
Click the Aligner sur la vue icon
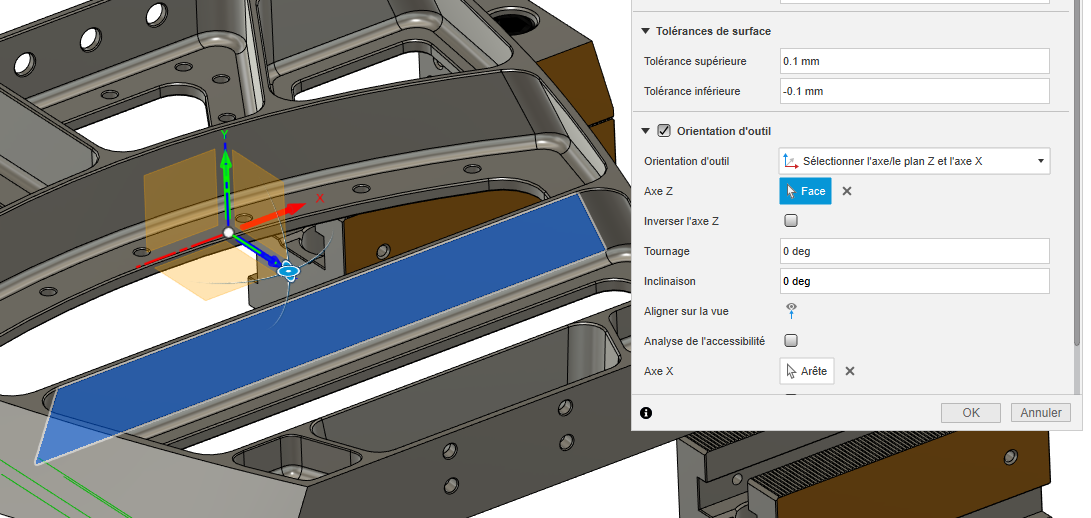click(x=791, y=311)
